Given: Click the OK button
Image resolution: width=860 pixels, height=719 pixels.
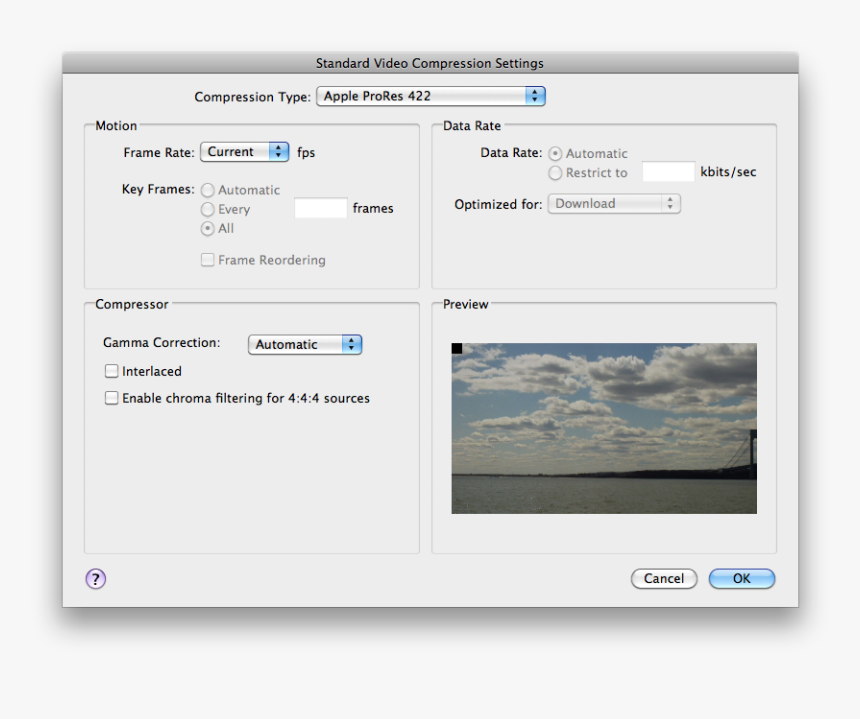Looking at the screenshot, I should click(741, 578).
